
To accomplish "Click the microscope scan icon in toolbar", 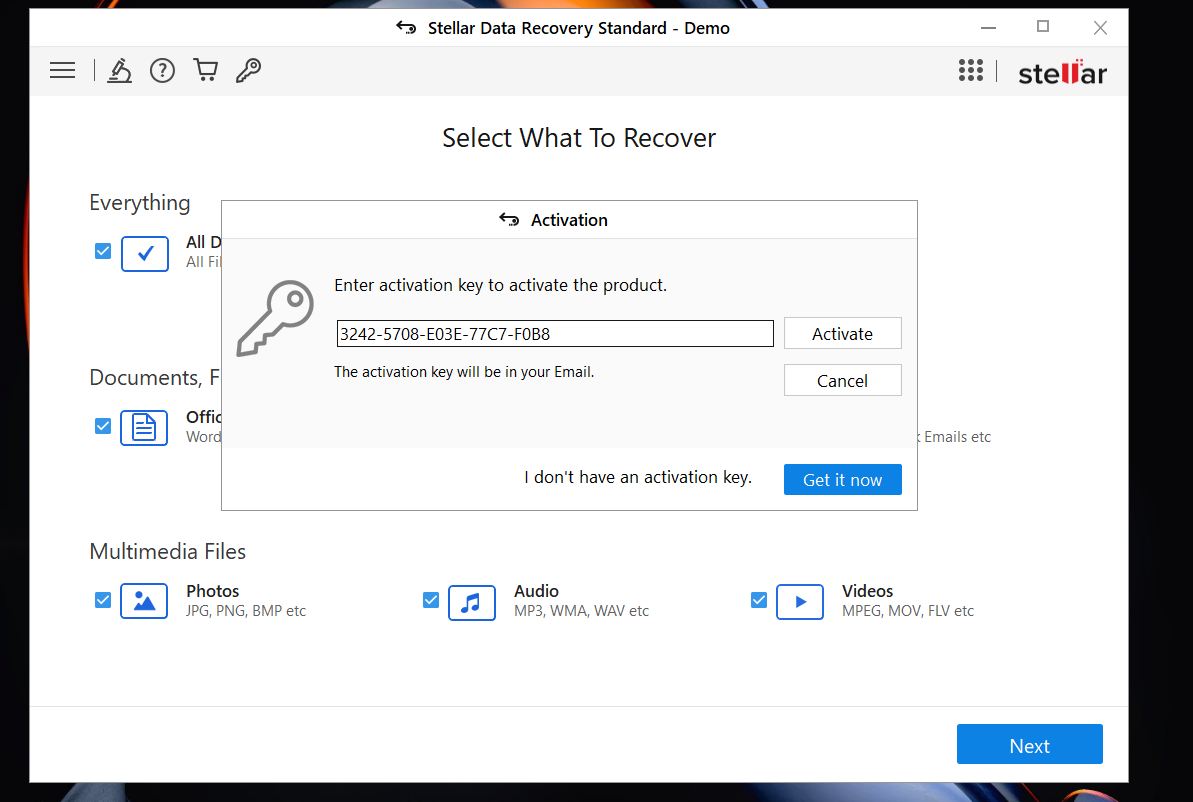I will pyautogui.click(x=119, y=71).
